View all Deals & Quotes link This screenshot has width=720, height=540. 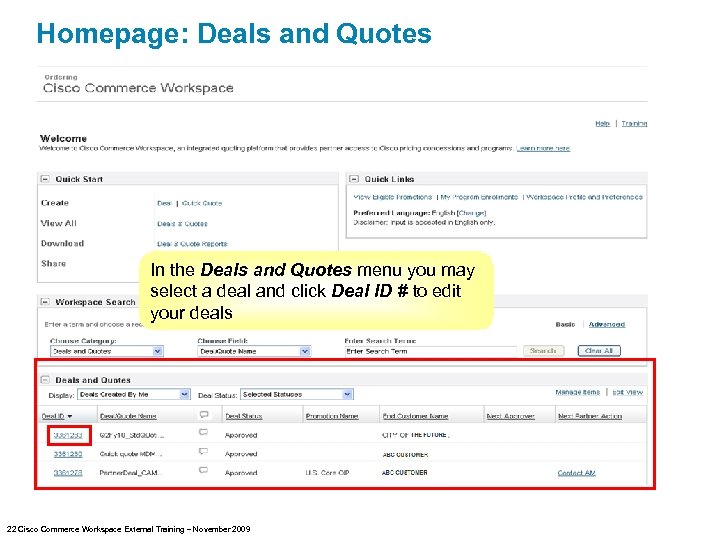point(182,224)
